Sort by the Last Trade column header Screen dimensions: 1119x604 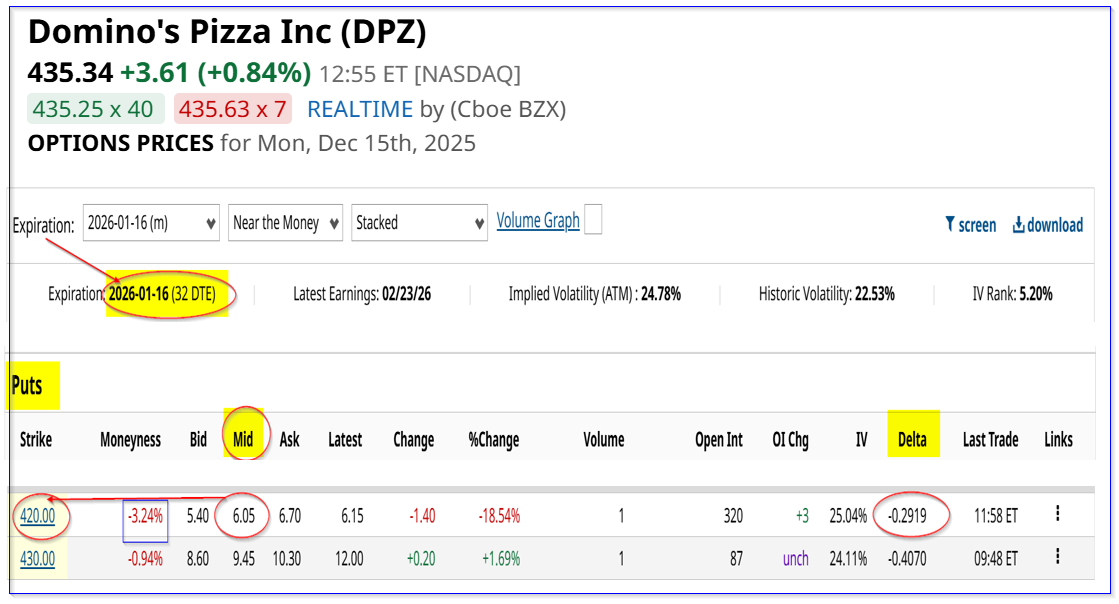(990, 439)
